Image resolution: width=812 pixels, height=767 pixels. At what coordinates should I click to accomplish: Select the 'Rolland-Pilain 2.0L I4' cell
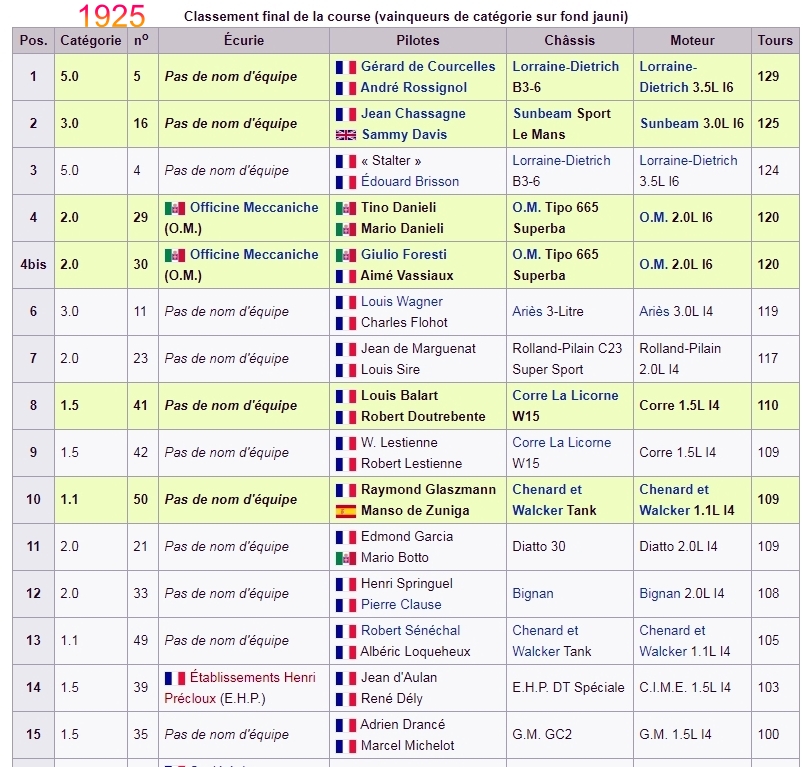pos(692,359)
